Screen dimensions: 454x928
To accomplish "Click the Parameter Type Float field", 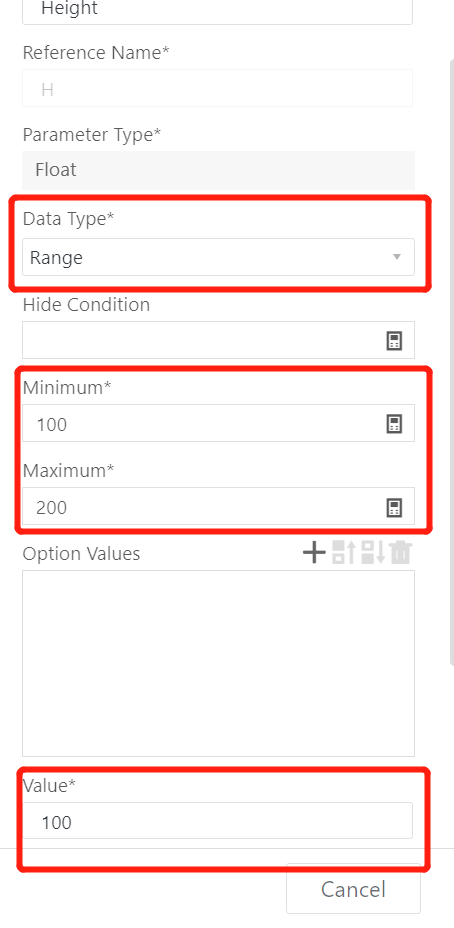I will click(x=218, y=170).
